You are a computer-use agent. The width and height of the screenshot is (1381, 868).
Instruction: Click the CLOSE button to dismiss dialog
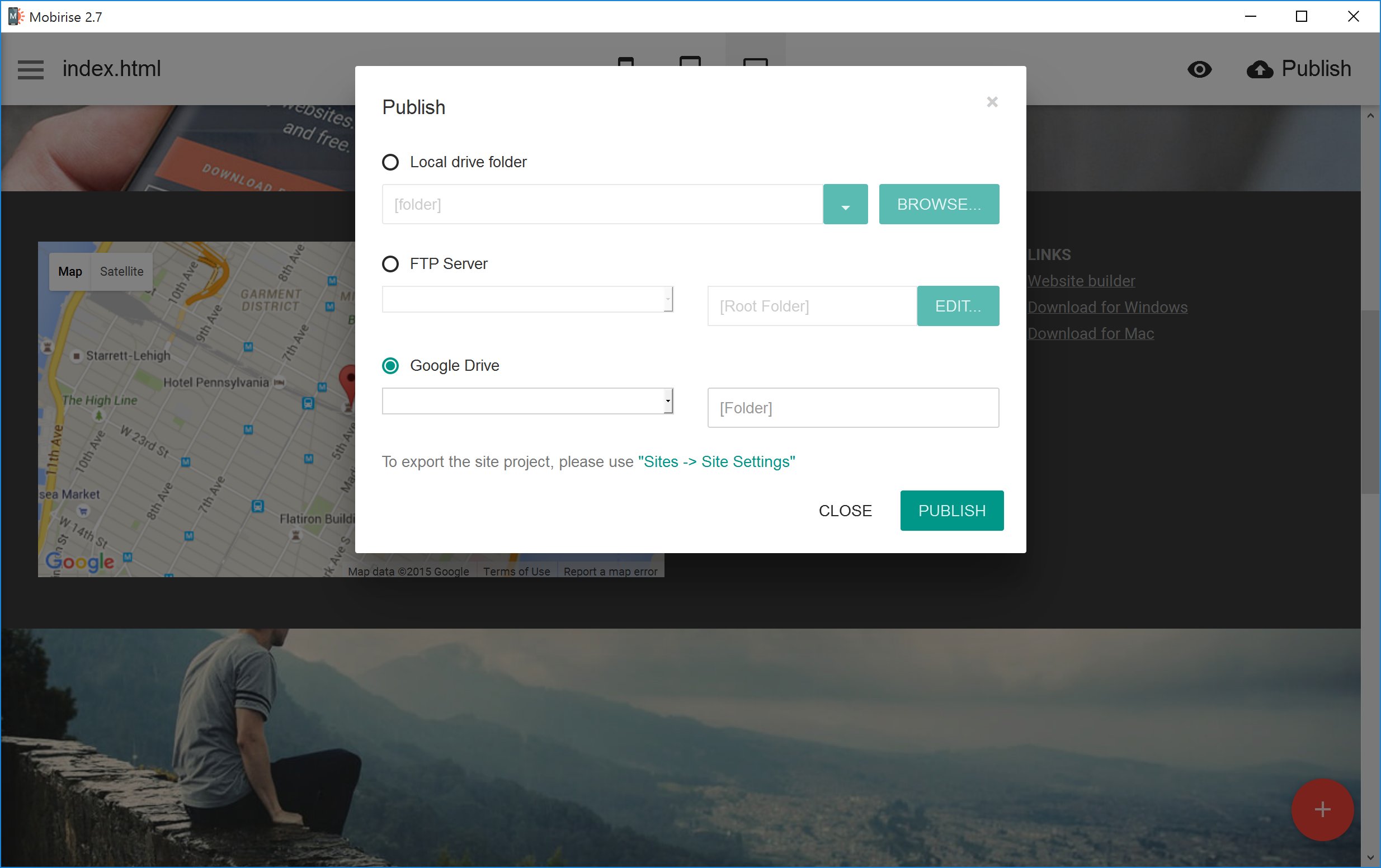pos(845,511)
